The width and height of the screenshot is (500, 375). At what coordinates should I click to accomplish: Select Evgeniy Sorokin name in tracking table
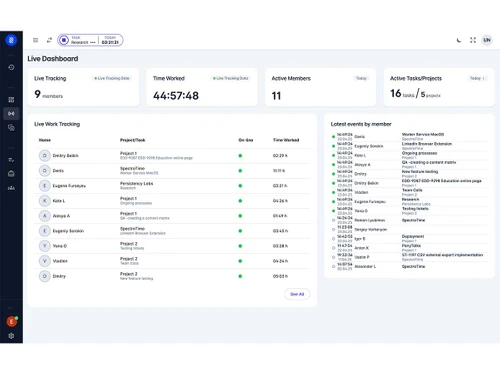(68, 231)
